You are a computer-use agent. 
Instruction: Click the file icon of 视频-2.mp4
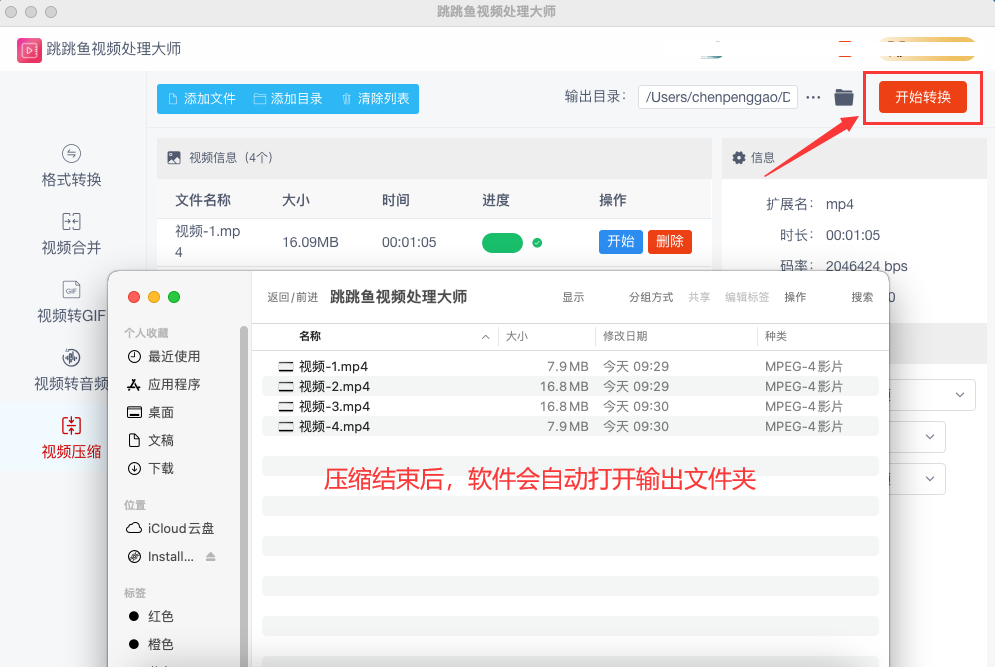[286, 386]
